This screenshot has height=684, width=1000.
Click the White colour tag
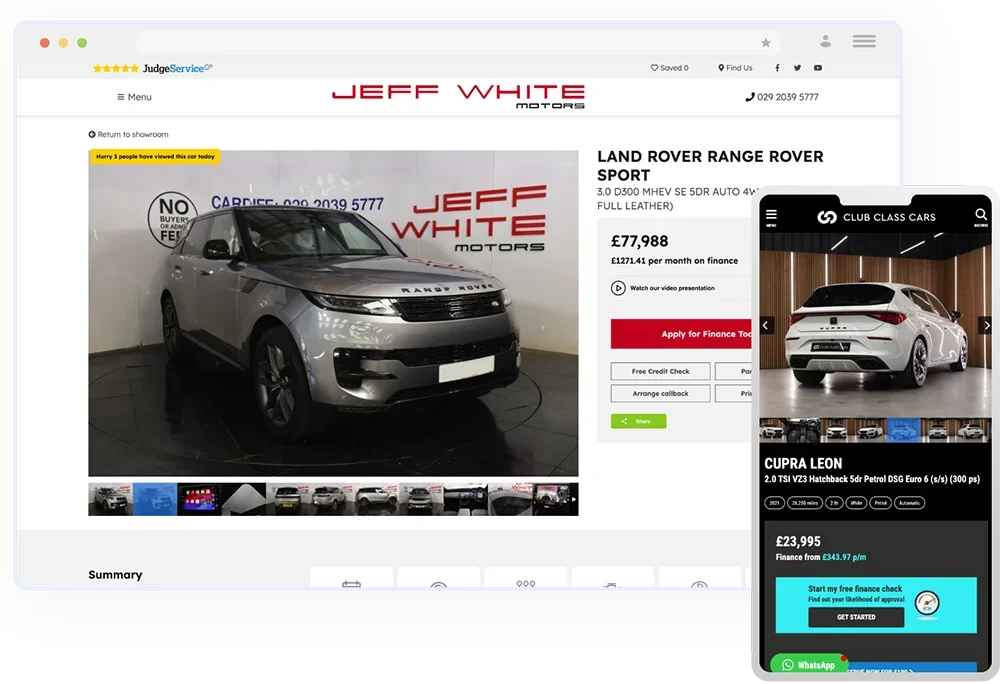pyautogui.click(x=857, y=503)
